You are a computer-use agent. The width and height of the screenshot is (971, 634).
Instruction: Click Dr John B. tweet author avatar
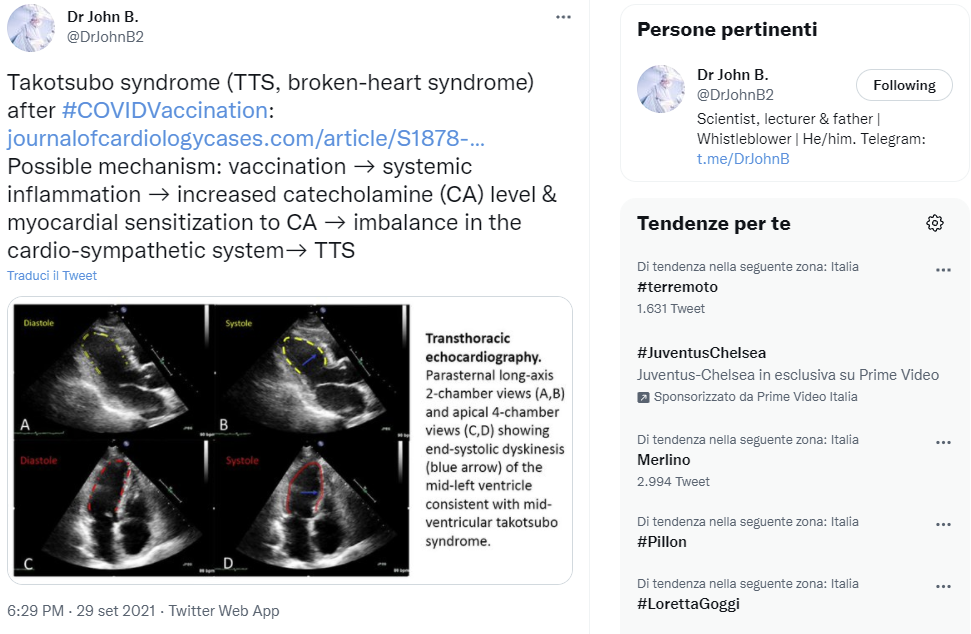(31, 28)
